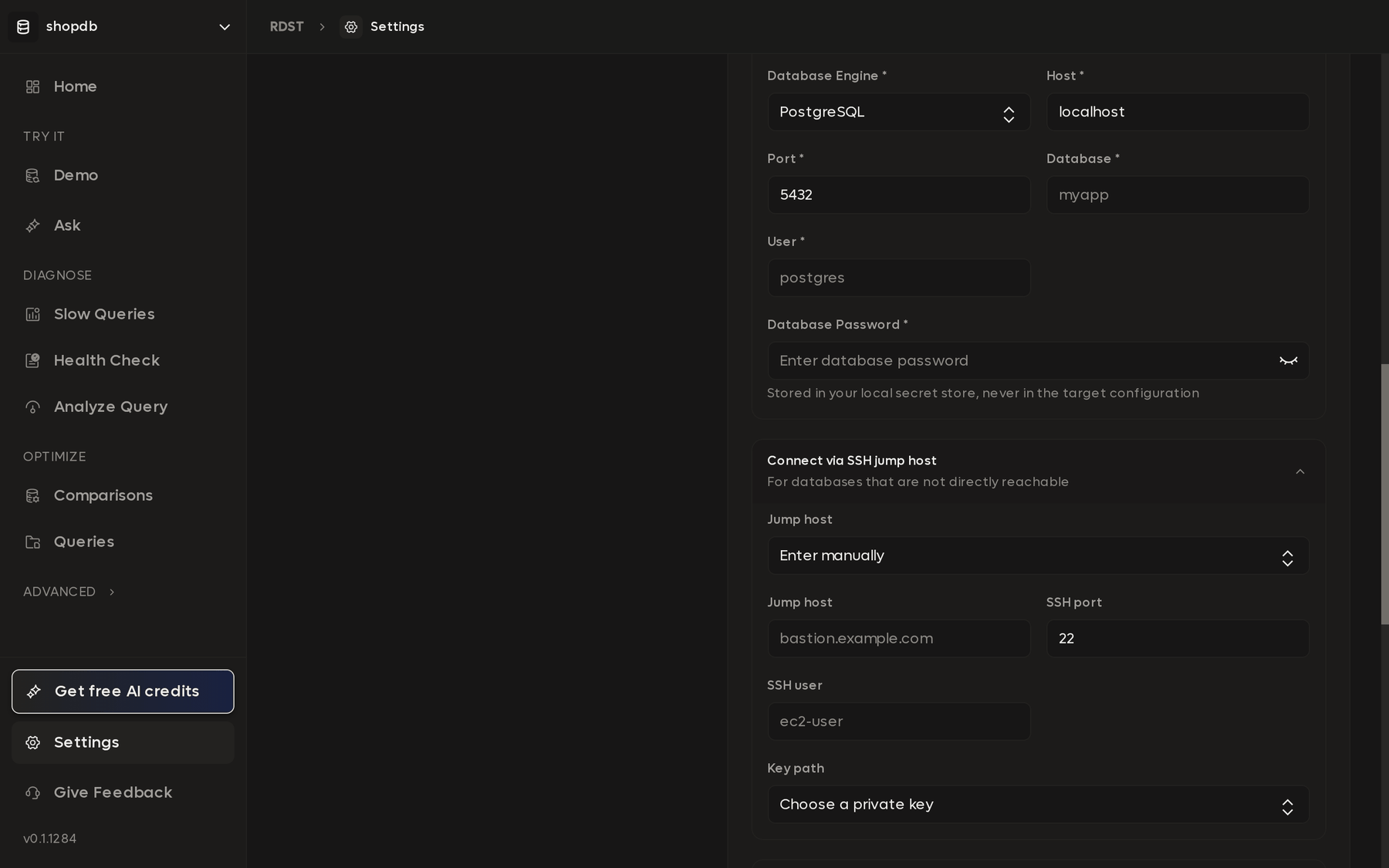Open the Jump host Enter manually dropdown
The height and width of the screenshot is (868, 1389).
click(x=1038, y=556)
